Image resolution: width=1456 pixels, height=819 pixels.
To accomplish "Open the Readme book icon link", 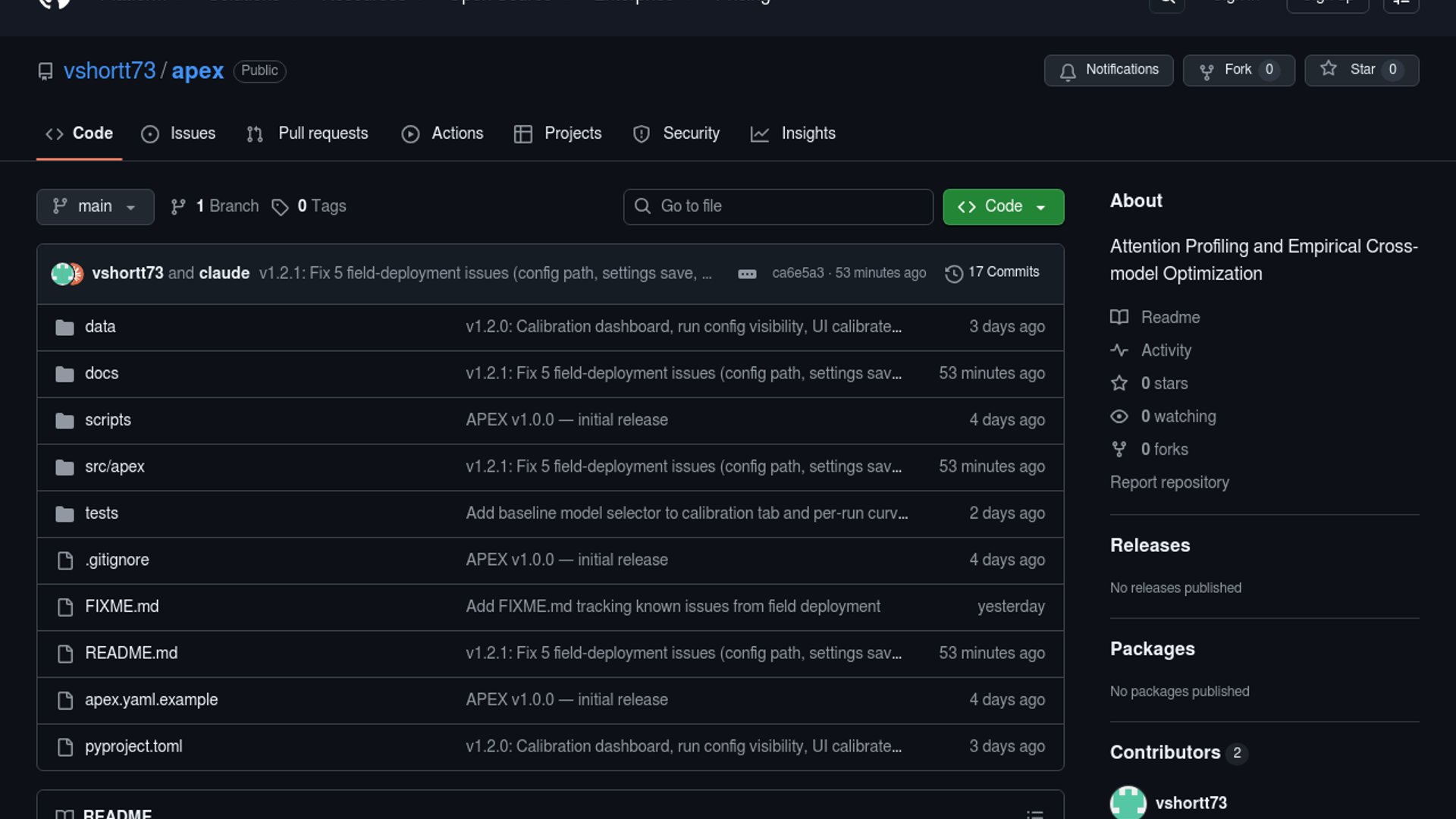I will 1119,317.
